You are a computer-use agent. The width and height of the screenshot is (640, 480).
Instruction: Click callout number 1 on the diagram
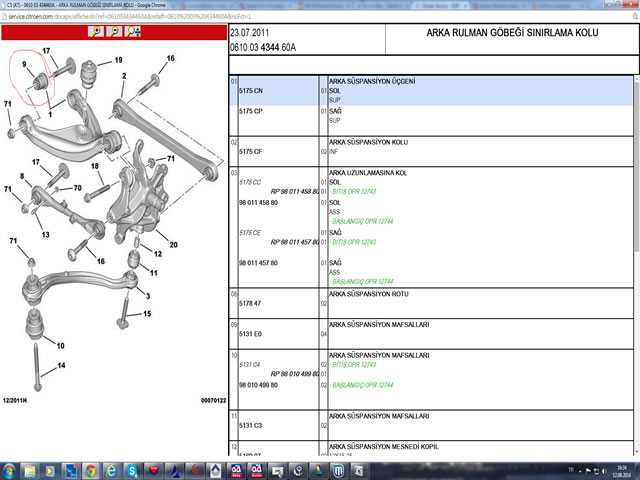[50, 115]
